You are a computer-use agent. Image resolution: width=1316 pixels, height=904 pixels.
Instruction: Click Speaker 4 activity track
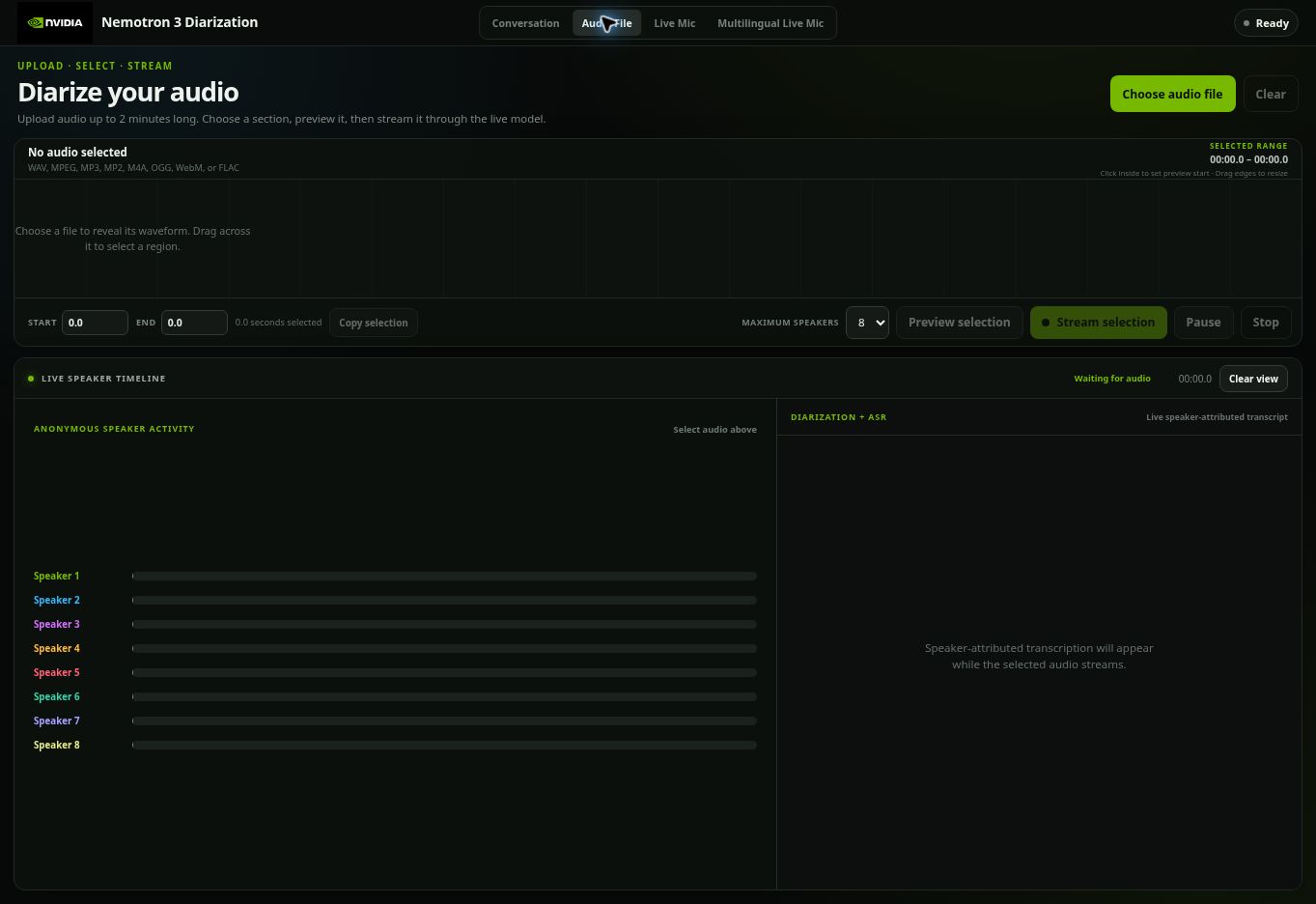point(444,648)
